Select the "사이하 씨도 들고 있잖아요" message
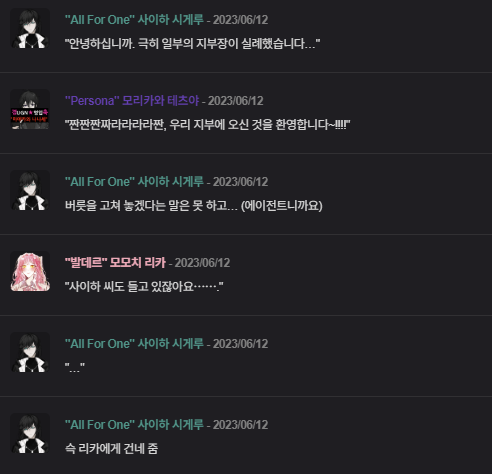Image resolution: width=492 pixels, height=474 pixels. (144, 287)
